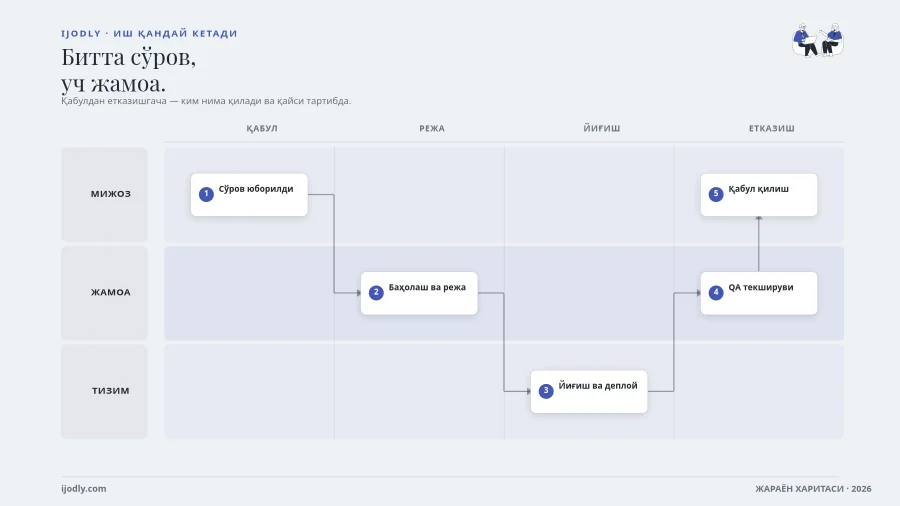Click the ЙИҒИШ column header
Screen dimensions: 900x506
point(602,129)
